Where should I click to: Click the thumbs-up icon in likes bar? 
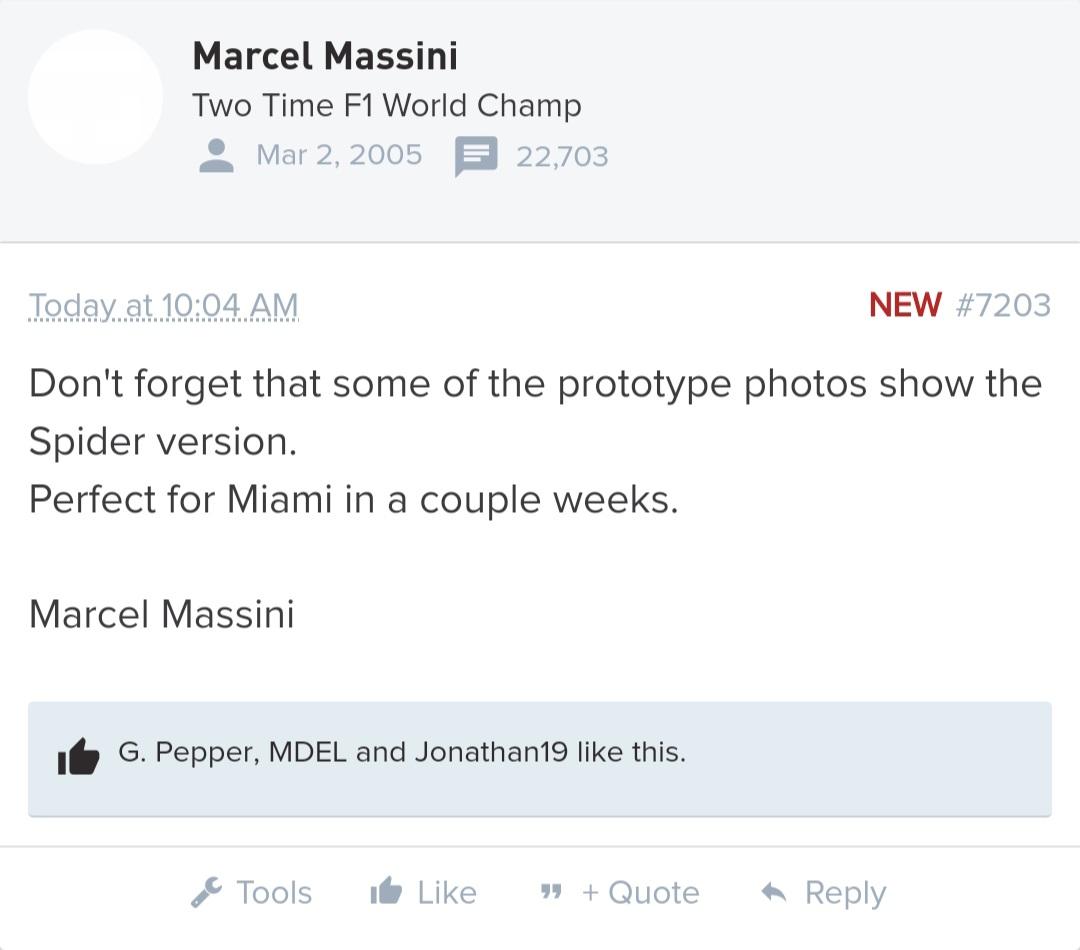[79, 756]
